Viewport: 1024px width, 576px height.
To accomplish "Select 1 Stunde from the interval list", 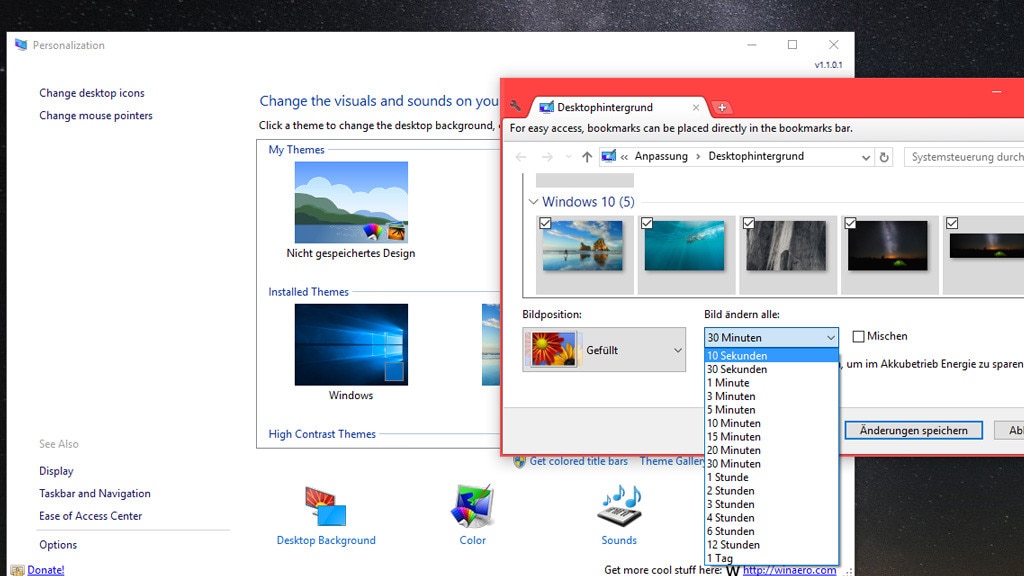I will (726, 477).
